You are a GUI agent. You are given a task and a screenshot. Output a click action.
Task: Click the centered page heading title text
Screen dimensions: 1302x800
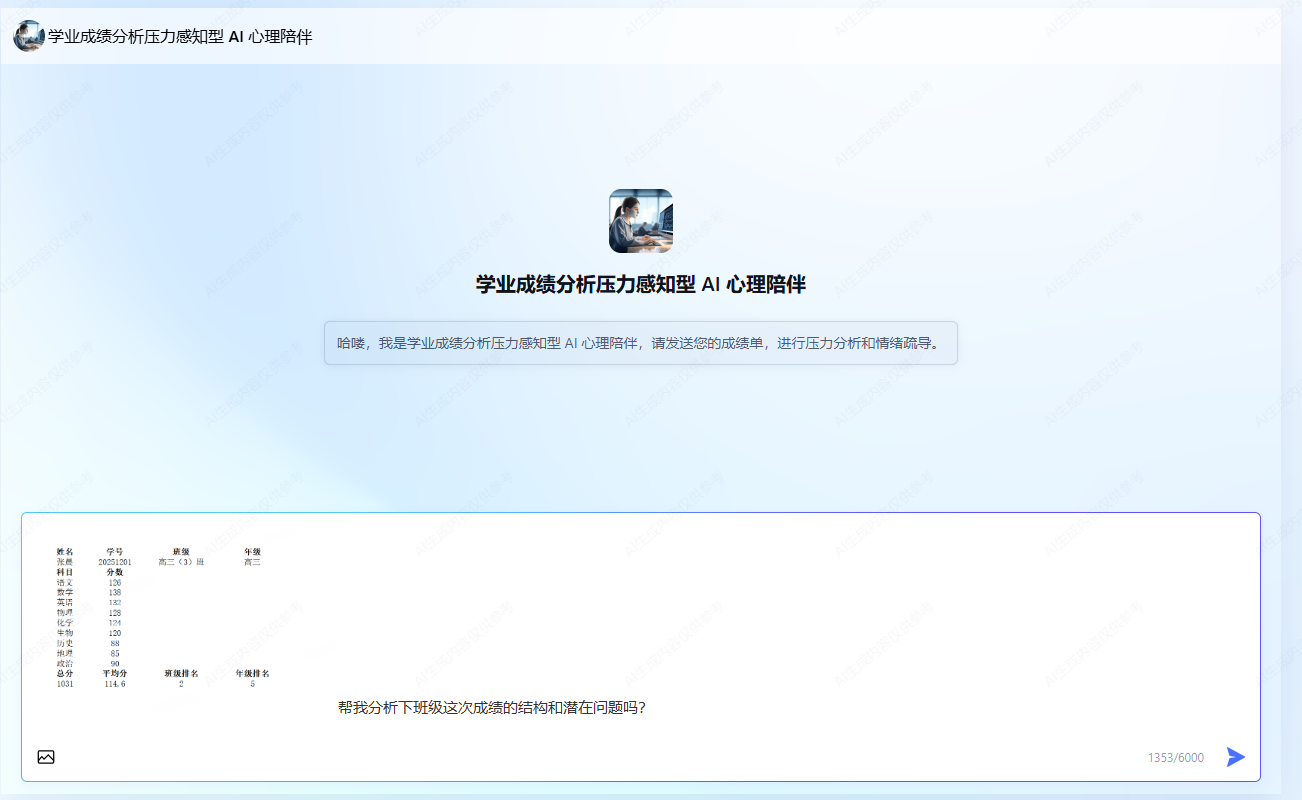640,283
